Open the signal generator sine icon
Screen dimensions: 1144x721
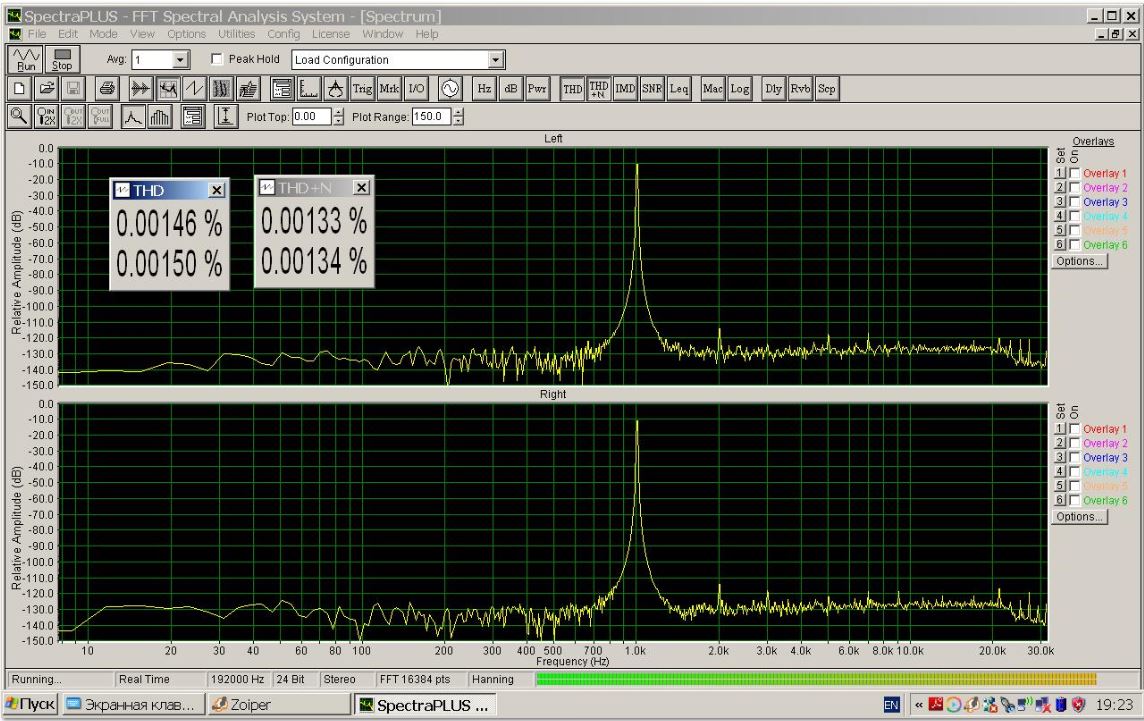(450, 89)
